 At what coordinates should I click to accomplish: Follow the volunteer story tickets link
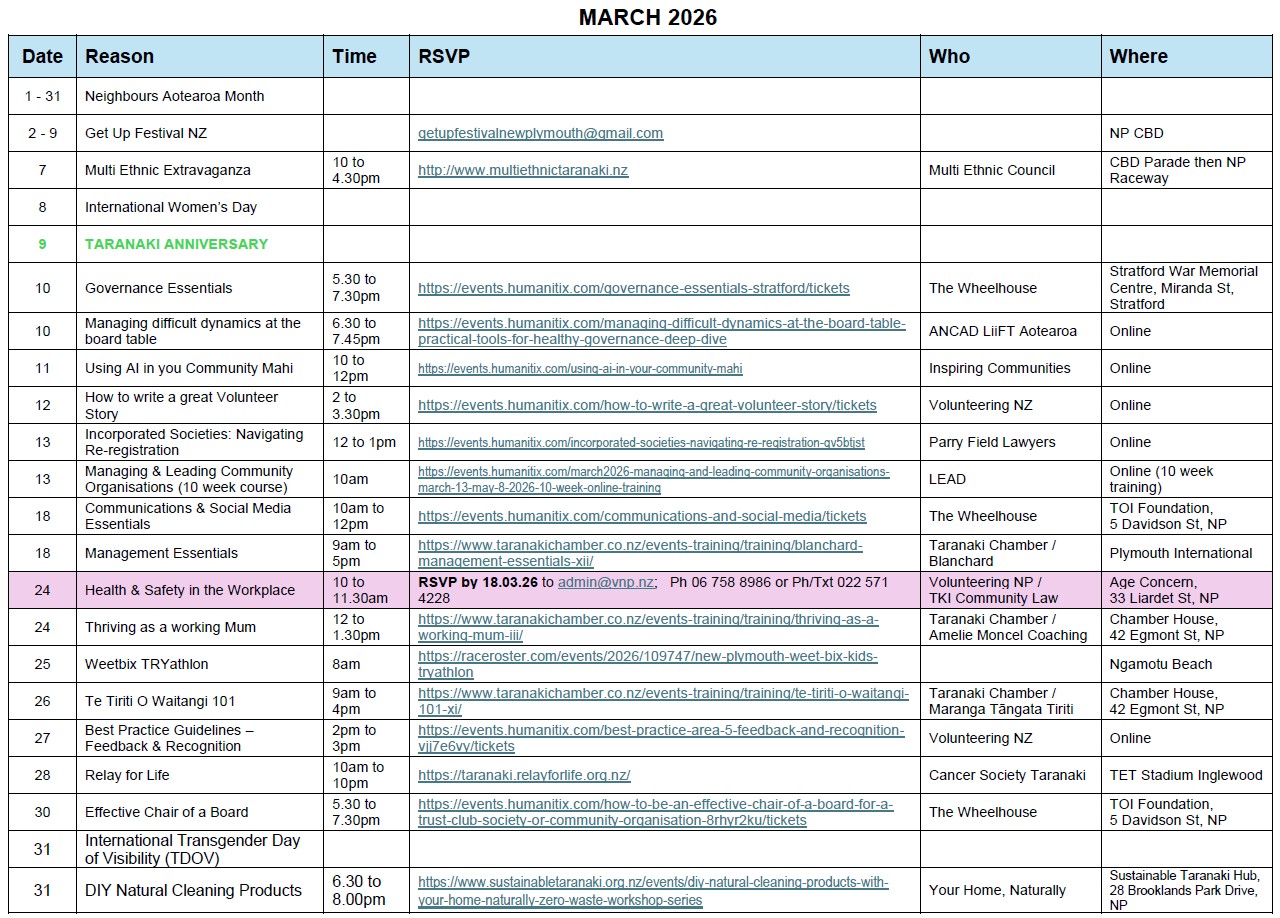pos(647,405)
